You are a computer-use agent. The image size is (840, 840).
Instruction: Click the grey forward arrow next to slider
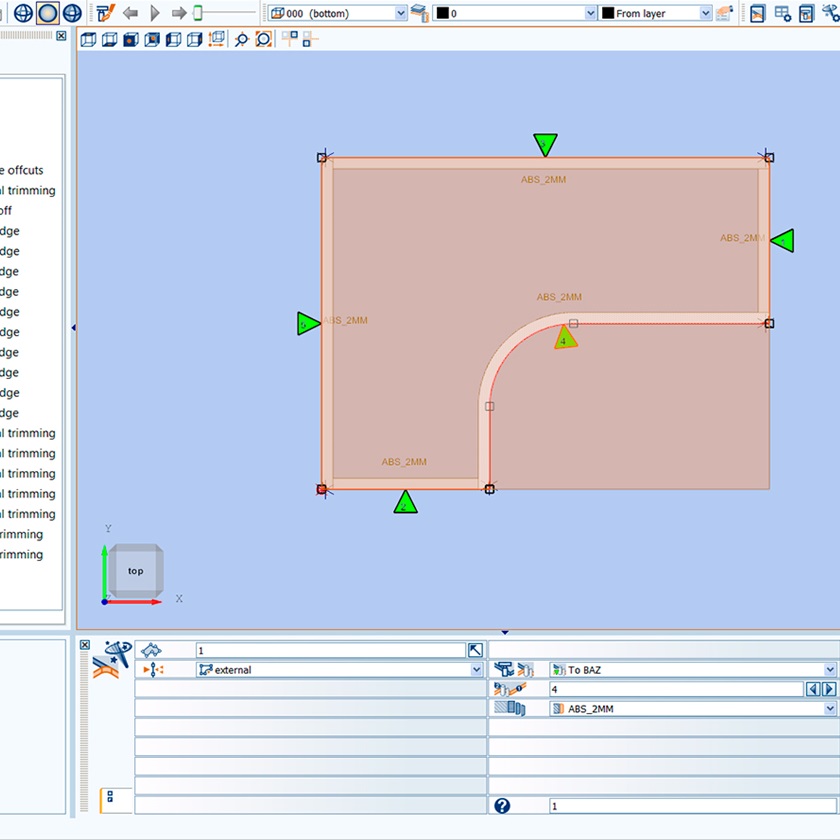(x=179, y=13)
